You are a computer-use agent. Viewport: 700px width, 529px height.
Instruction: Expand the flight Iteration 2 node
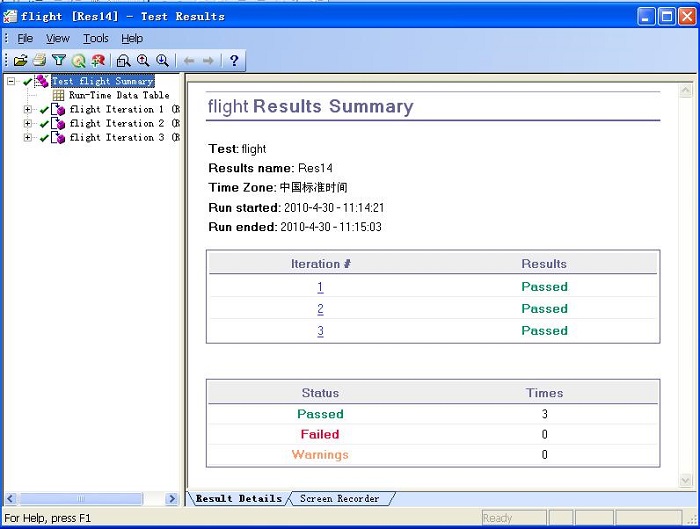(28, 124)
